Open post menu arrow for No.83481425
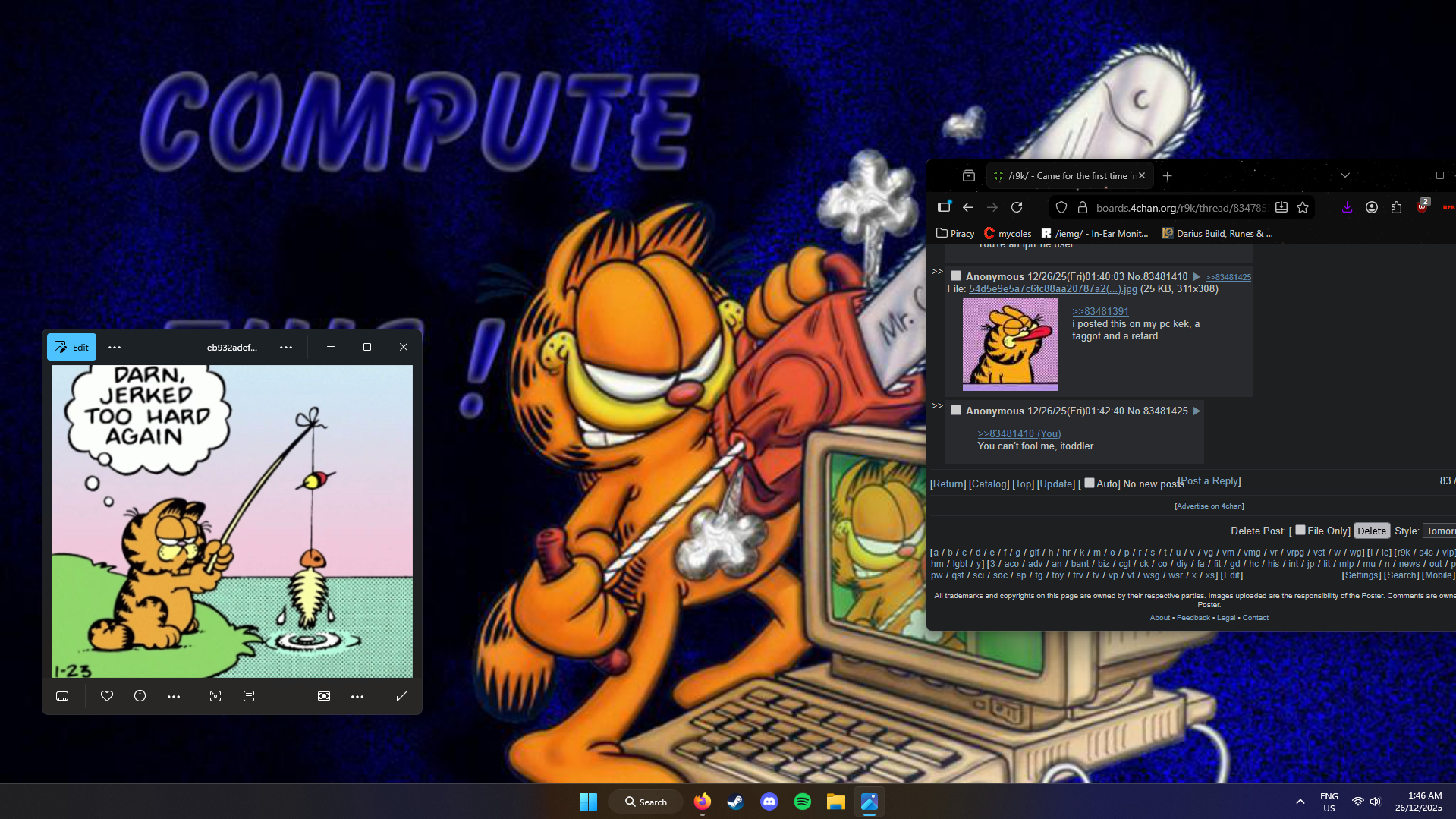1456x819 pixels. pyautogui.click(x=1197, y=411)
